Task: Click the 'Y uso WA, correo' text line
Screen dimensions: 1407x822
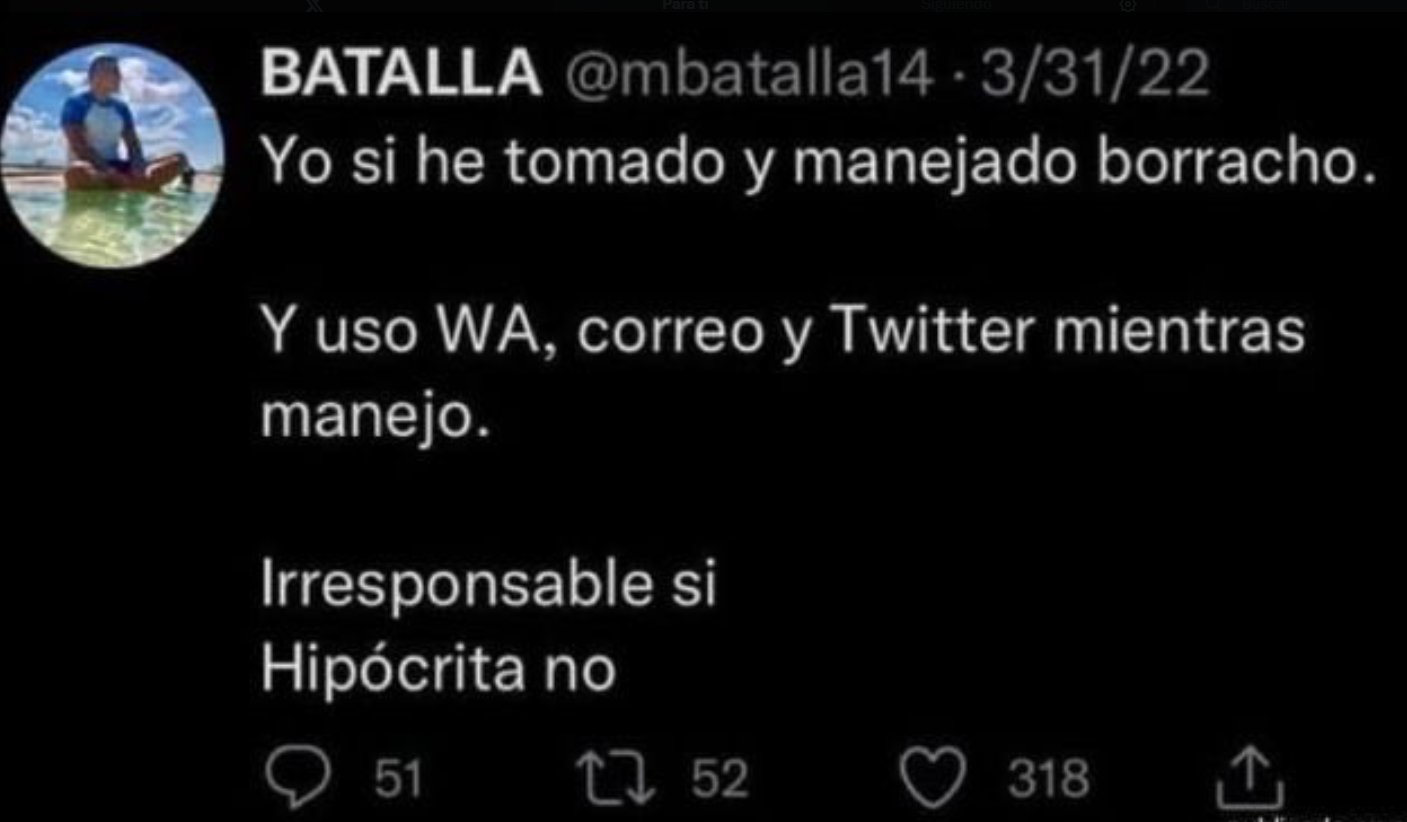Action: click(783, 331)
